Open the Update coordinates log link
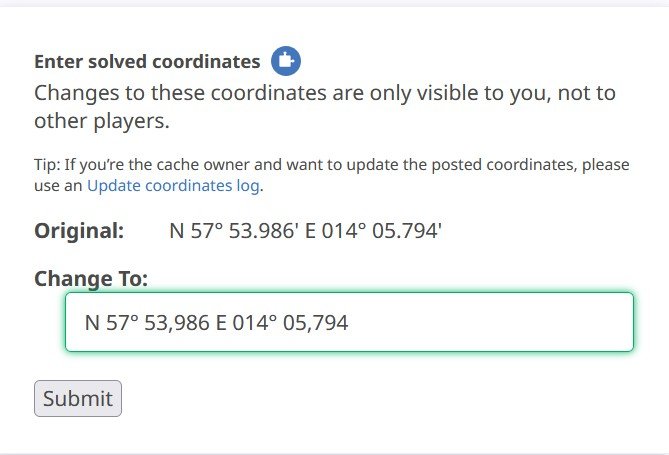The width and height of the screenshot is (669, 455). [173, 186]
